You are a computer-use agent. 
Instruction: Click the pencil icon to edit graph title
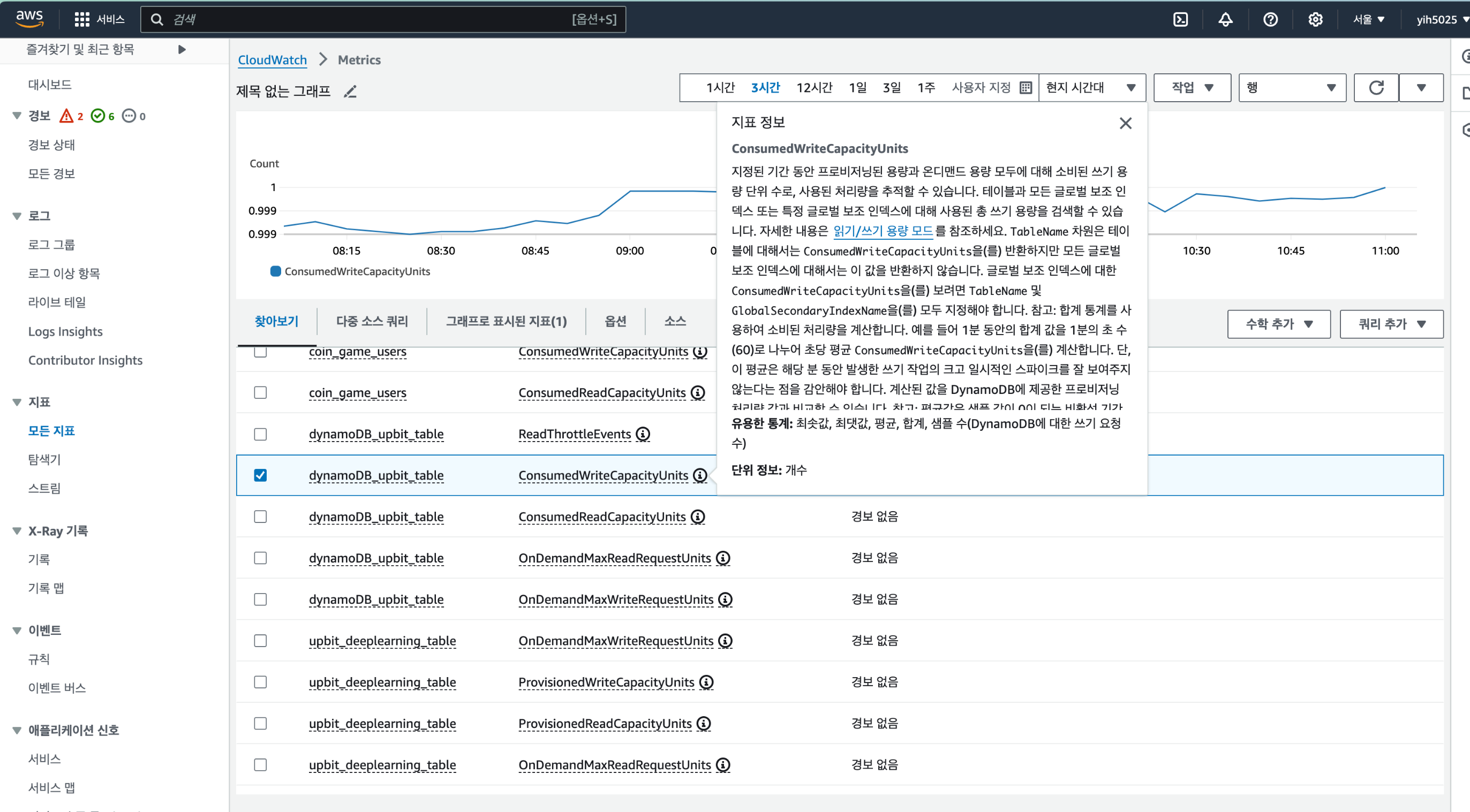[350, 91]
